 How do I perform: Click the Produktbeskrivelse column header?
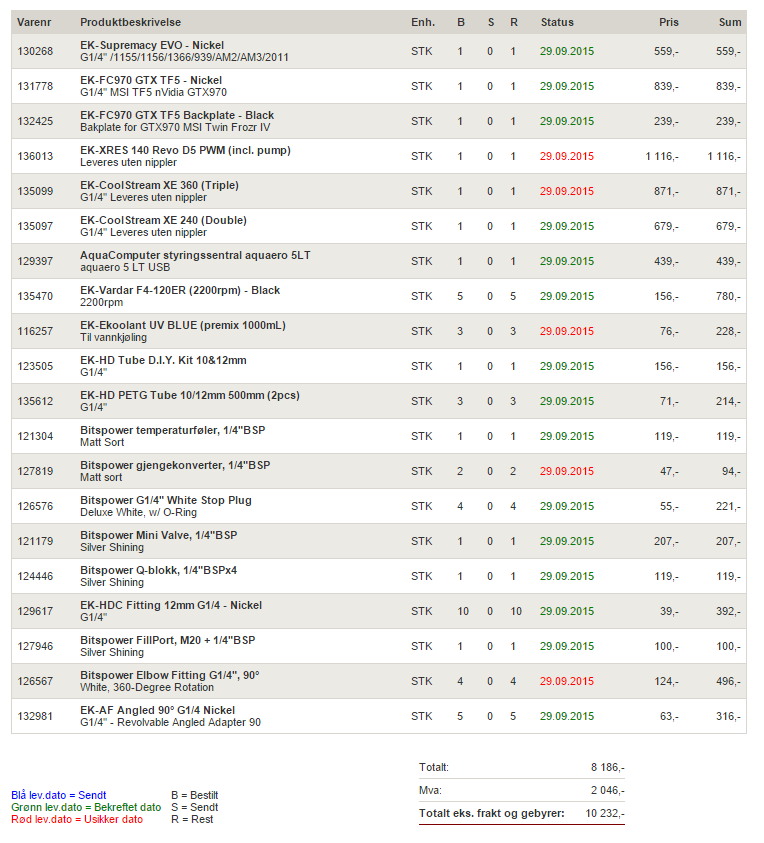[131, 23]
